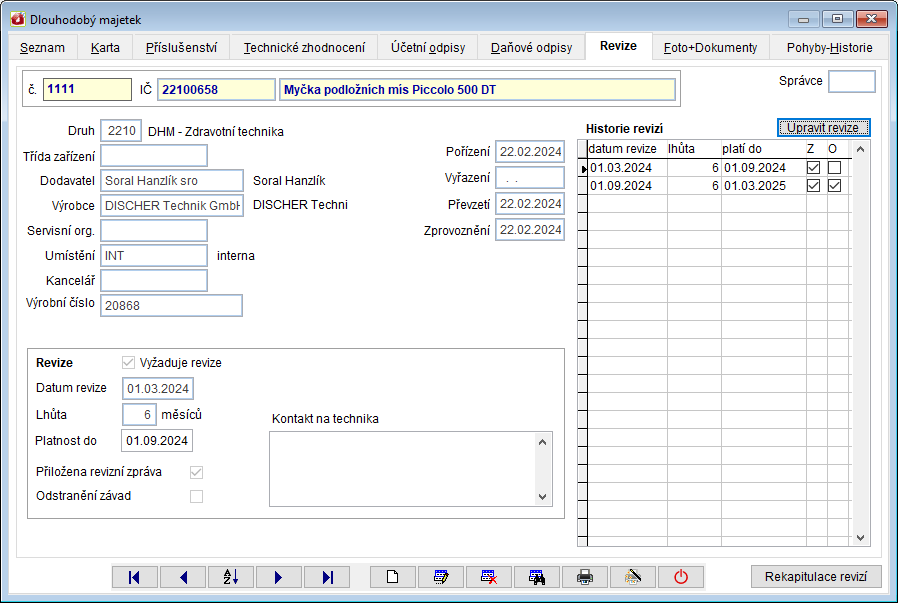Click the app icon in the title bar
The image size is (898, 603).
click(x=18, y=19)
